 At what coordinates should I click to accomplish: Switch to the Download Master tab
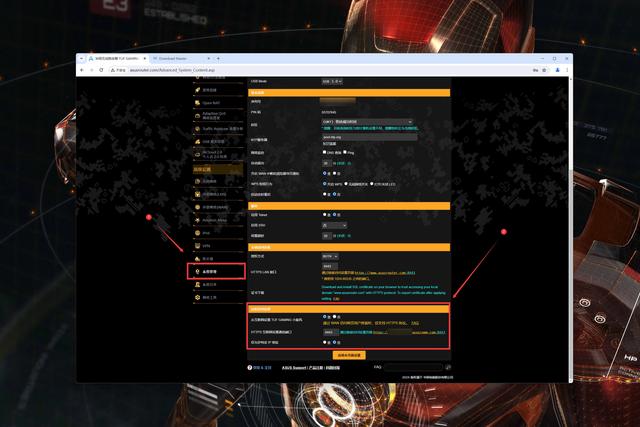[x=181, y=59]
